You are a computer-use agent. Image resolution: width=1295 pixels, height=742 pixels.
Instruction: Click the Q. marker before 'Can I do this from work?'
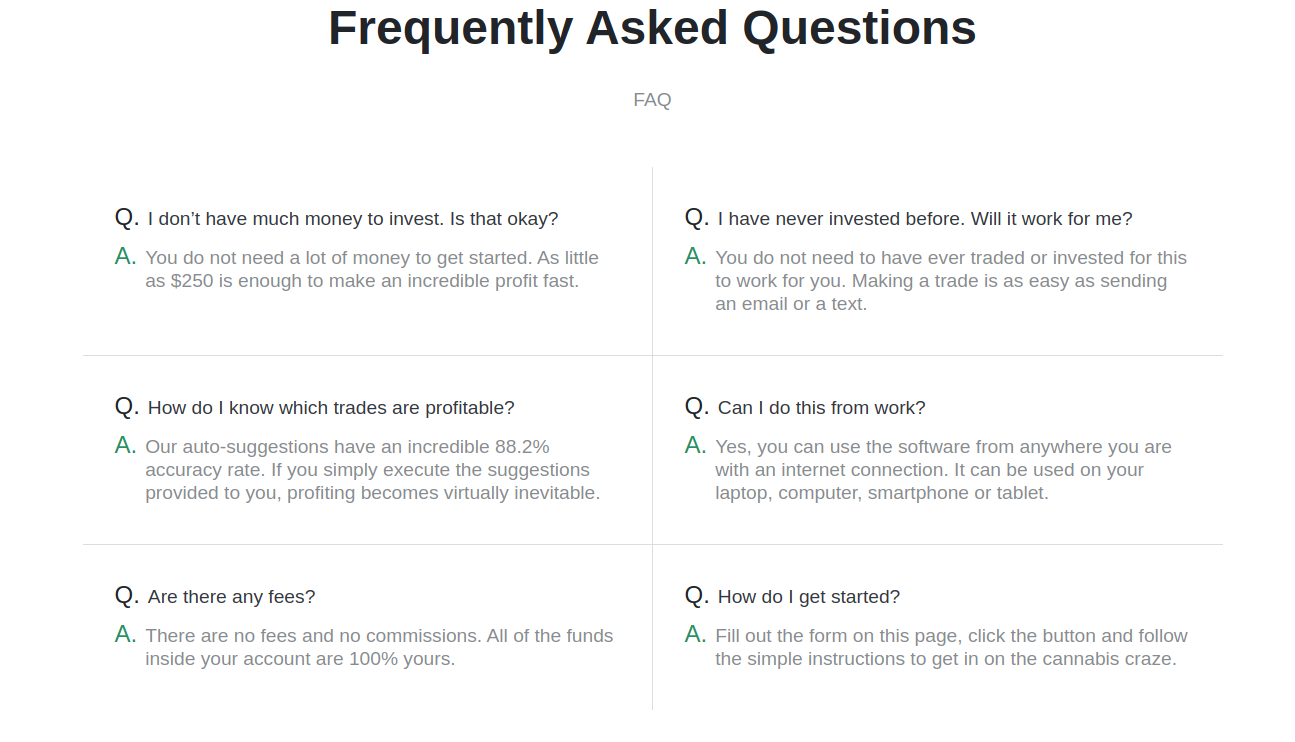pos(697,407)
